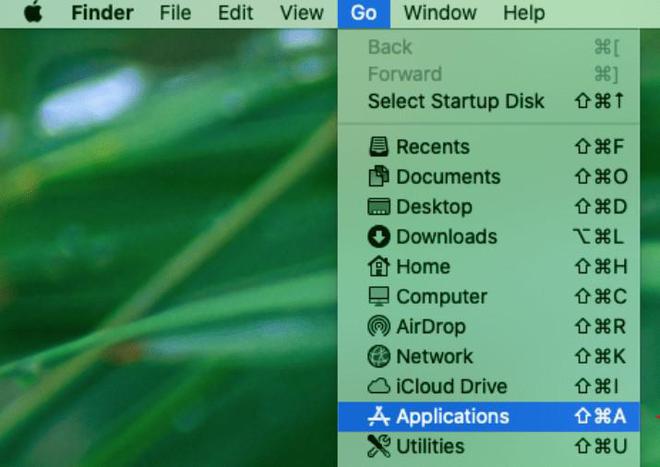Choose Select Startup Disk in Go menu
This screenshot has width=660, height=467.
pos(489,101)
